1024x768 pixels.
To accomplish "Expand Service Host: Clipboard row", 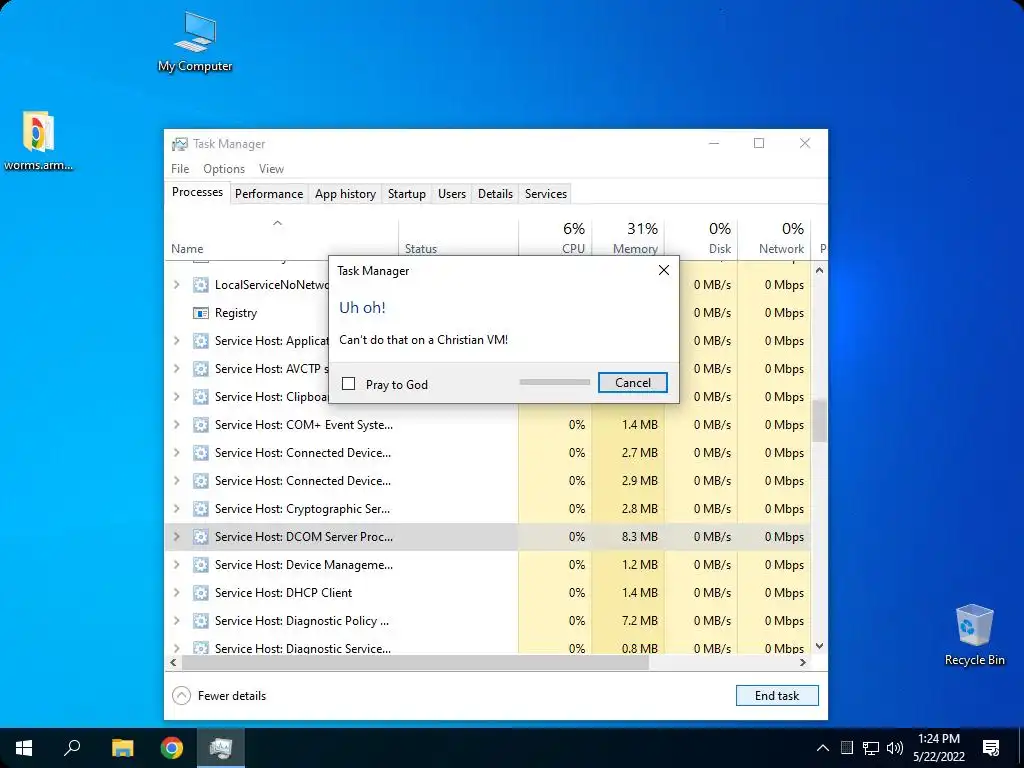I will point(176,397).
